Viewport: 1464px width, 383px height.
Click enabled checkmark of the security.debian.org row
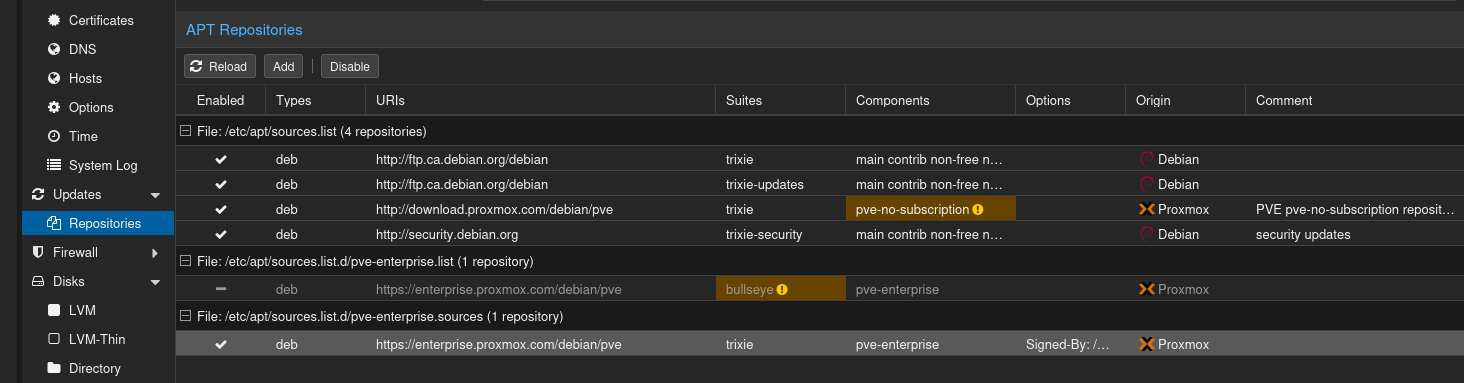click(221, 234)
